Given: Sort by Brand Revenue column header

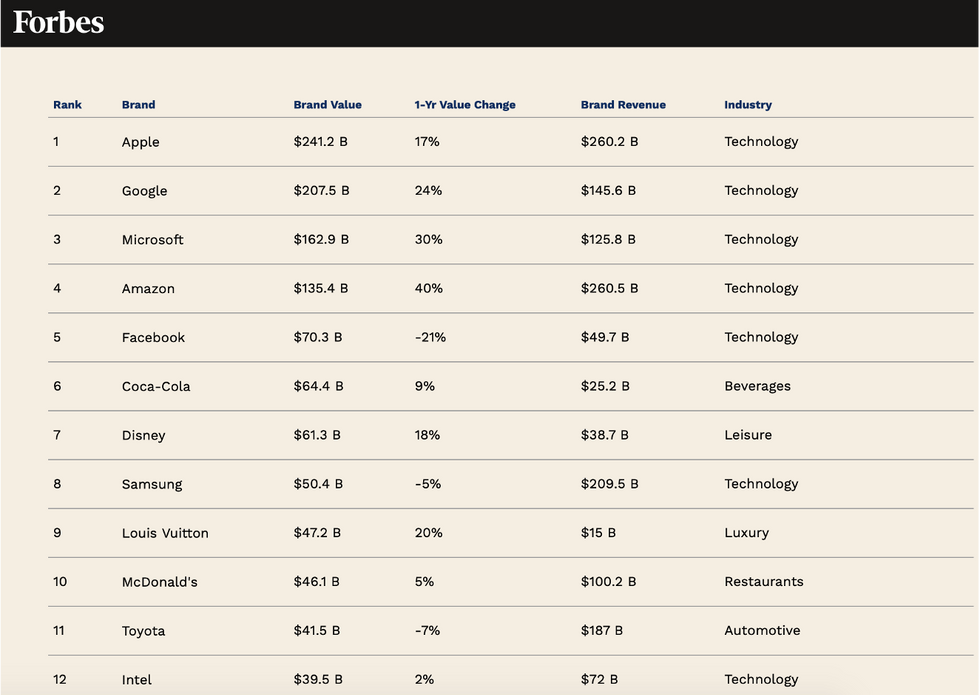Looking at the screenshot, I should tap(622, 105).
